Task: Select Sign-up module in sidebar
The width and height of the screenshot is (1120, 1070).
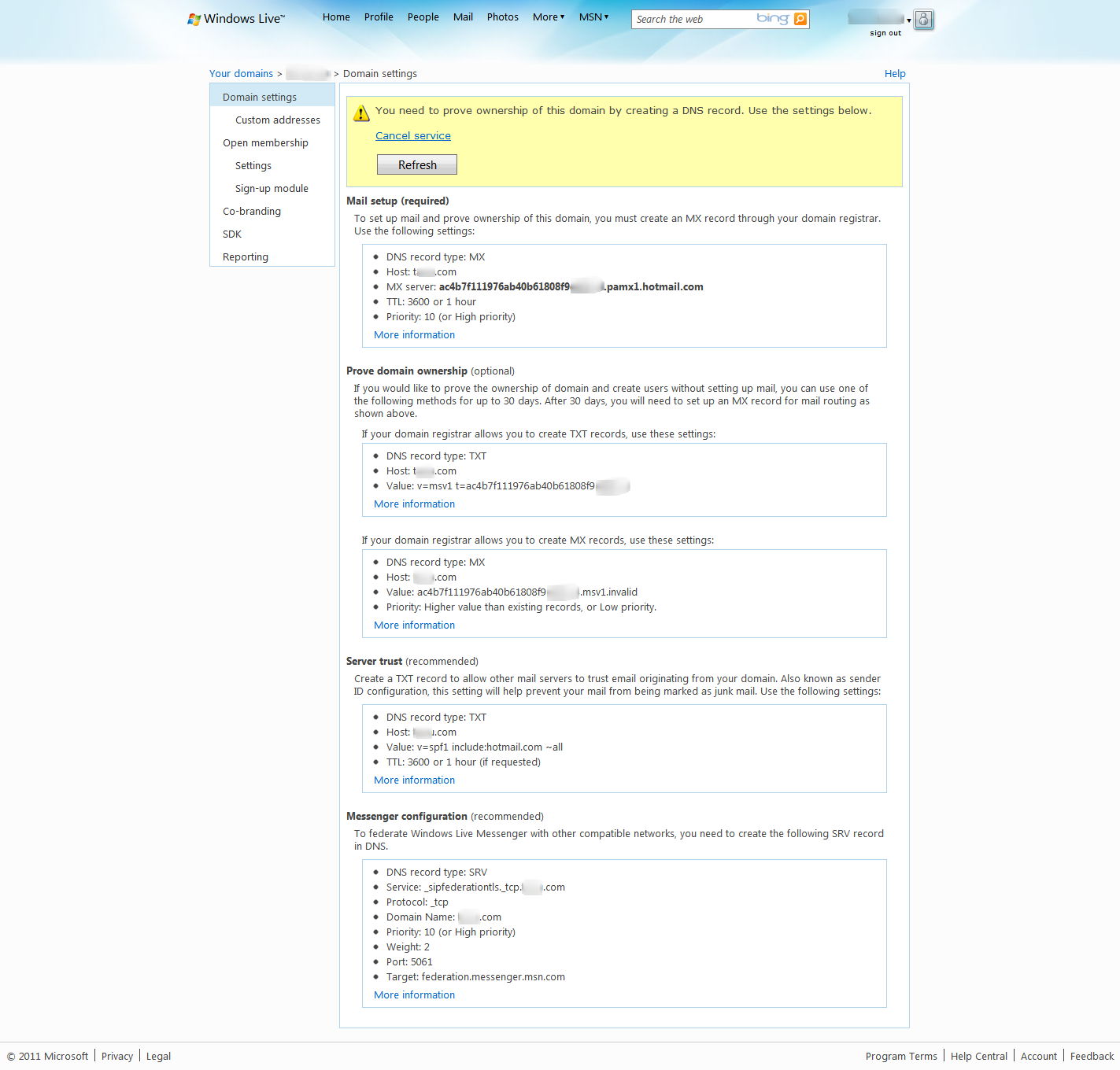Action: pyautogui.click(x=272, y=188)
